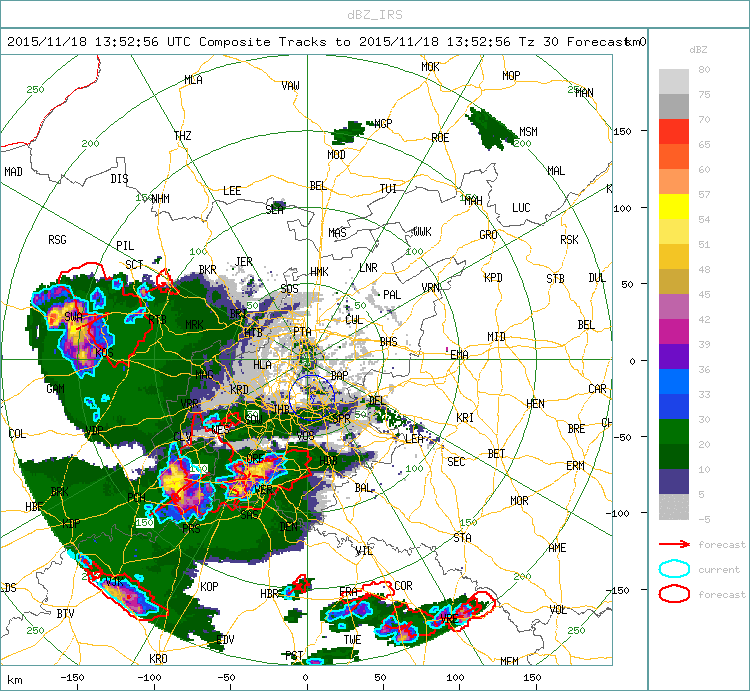Click the DEL station label
Screen dimensions: 750x691
[376, 400]
